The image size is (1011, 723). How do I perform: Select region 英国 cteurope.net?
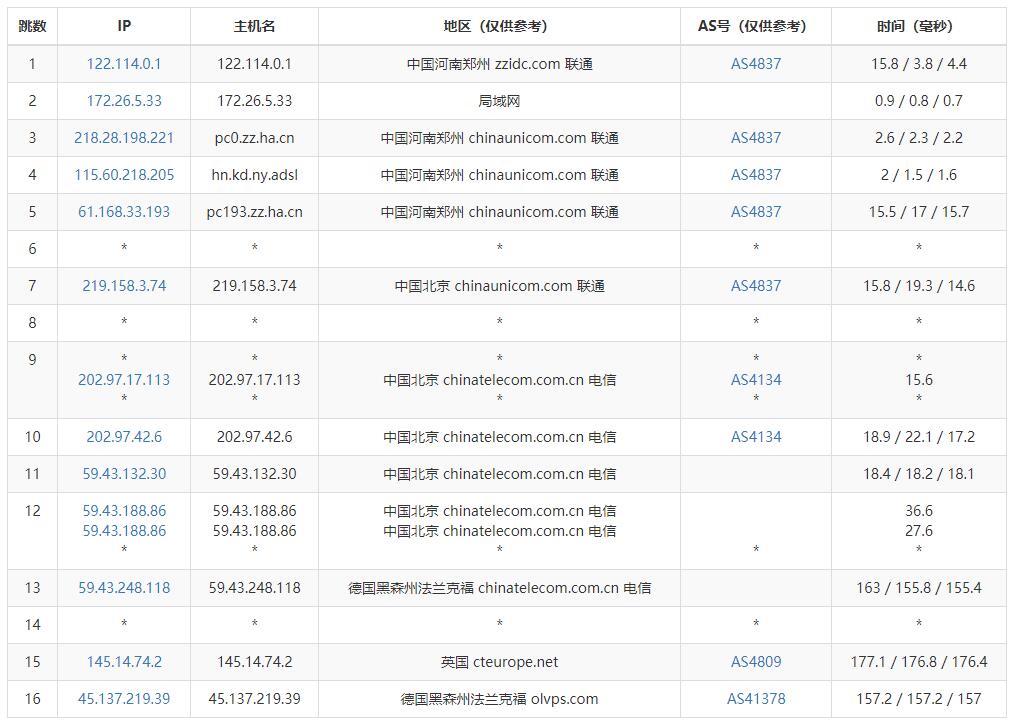pyautogui.click(x=499, y=662)
